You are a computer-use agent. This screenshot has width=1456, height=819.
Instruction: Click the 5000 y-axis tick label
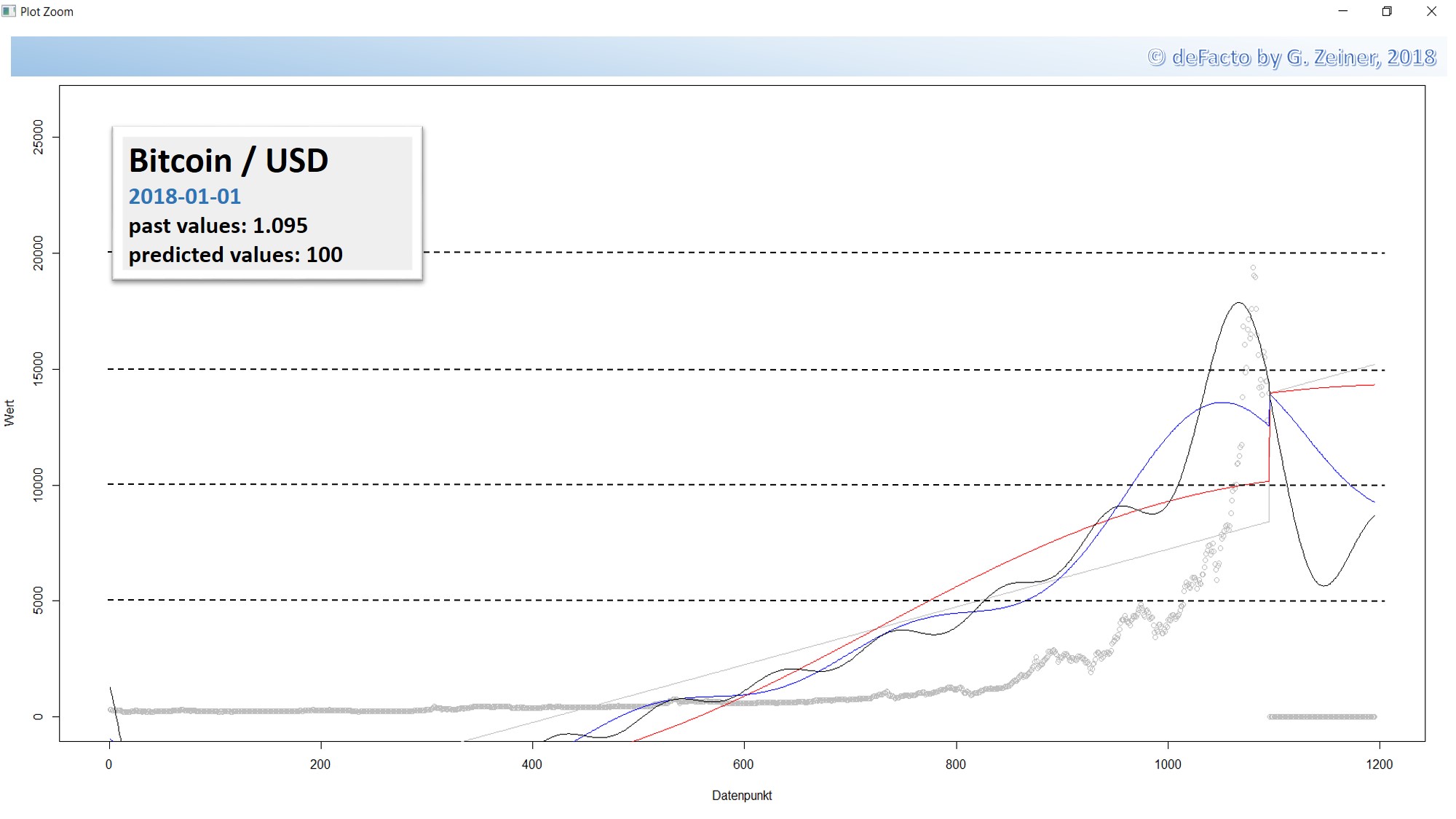click(38, 601)
